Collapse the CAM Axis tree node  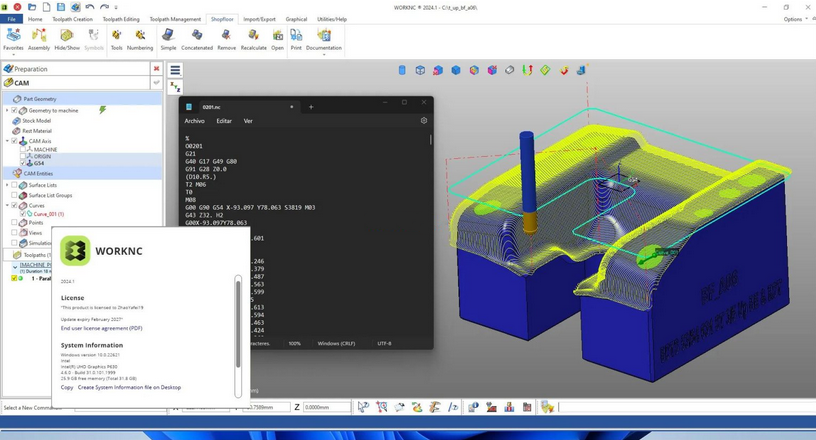coord(7,141)
